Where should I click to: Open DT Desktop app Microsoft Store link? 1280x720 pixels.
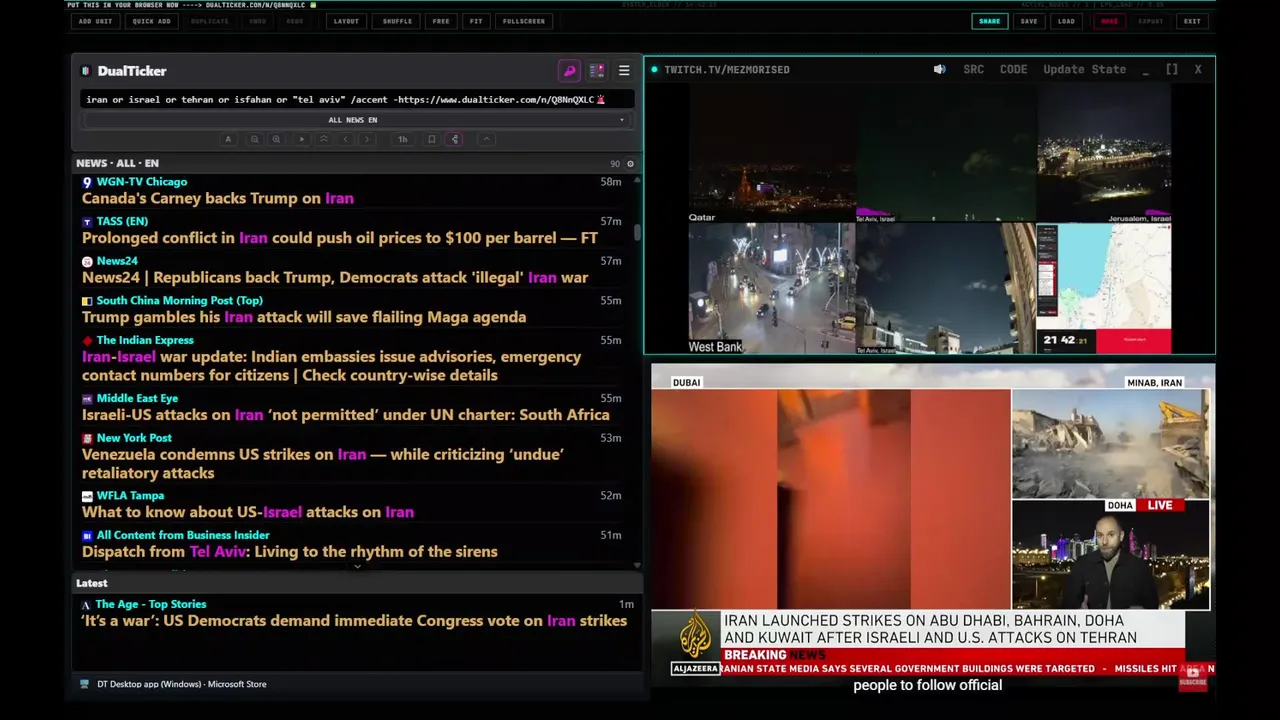tap(181, 684)
